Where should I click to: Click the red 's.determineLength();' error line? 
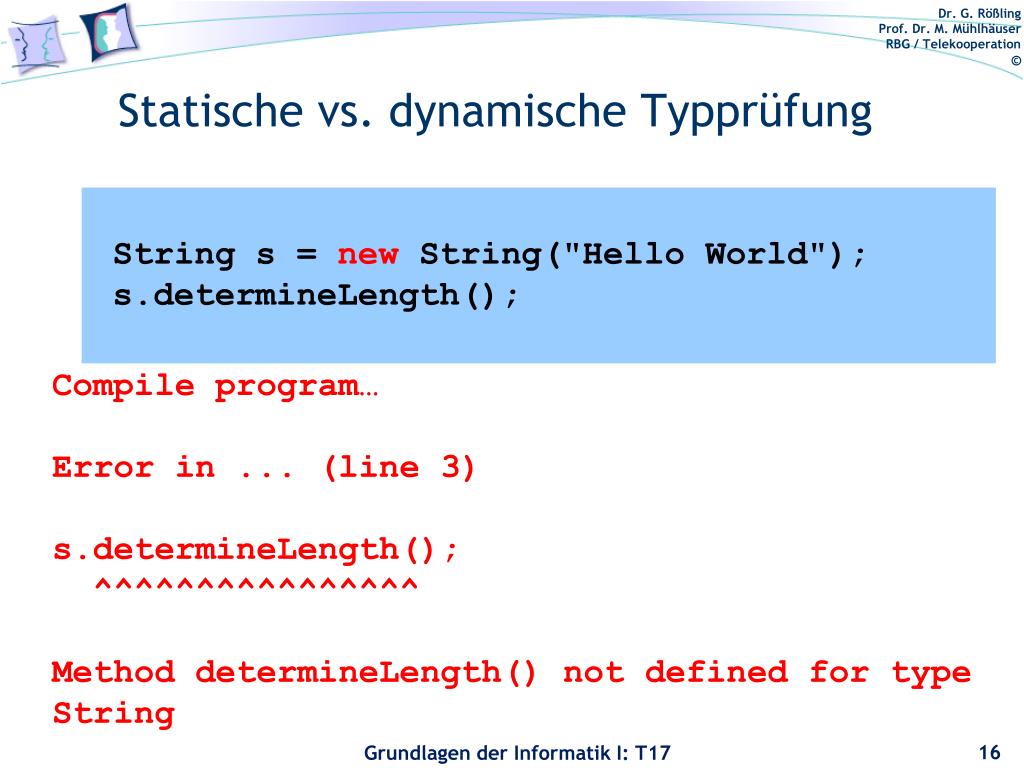255,549
